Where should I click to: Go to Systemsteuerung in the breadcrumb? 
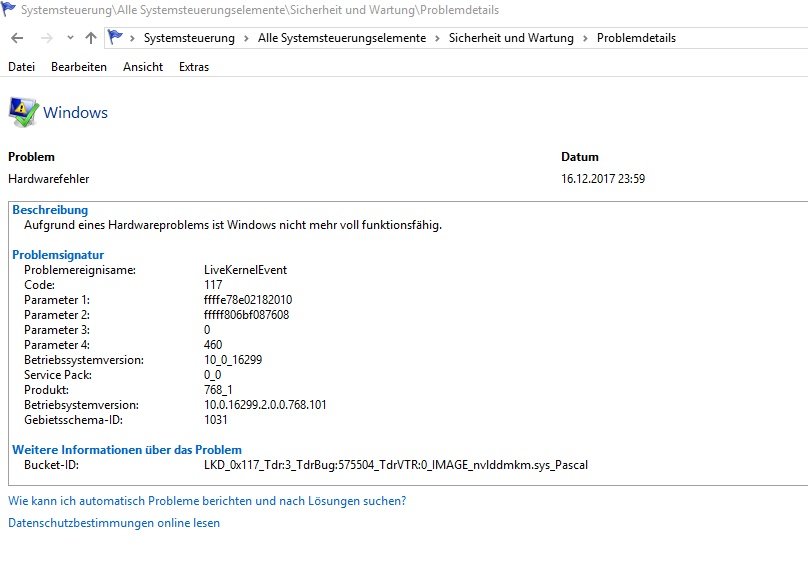(x=189, y=38)
